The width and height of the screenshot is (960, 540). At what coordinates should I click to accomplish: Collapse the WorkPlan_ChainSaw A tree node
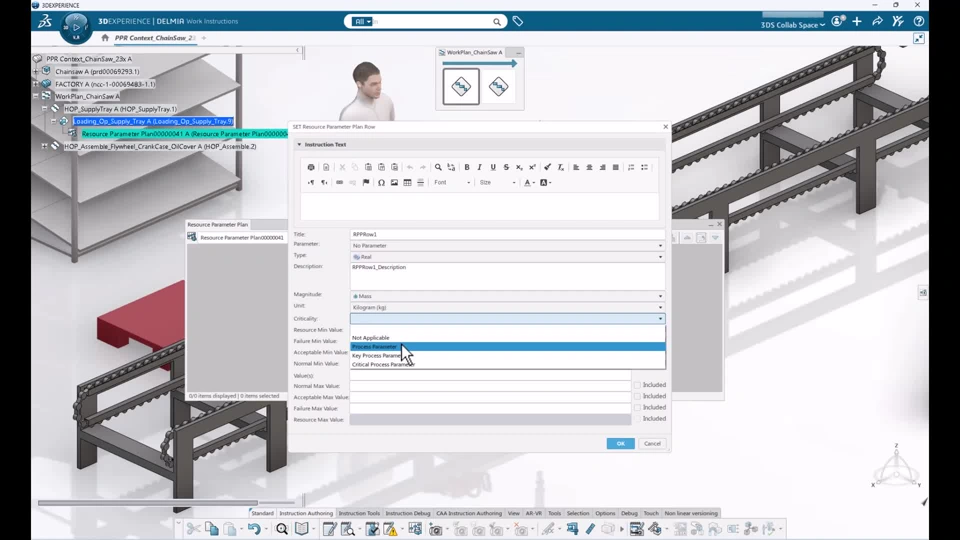pos(36,96)
